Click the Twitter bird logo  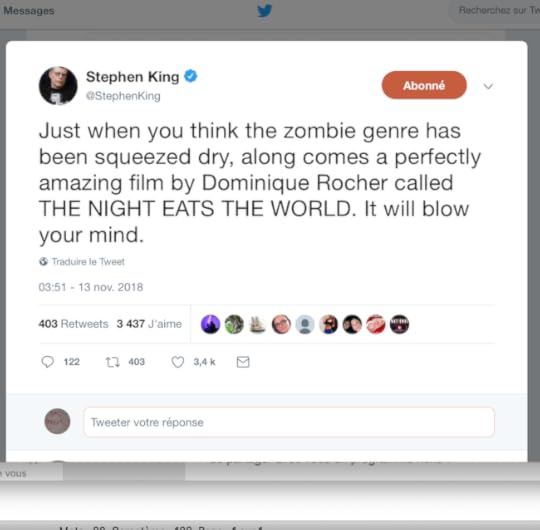264,11
